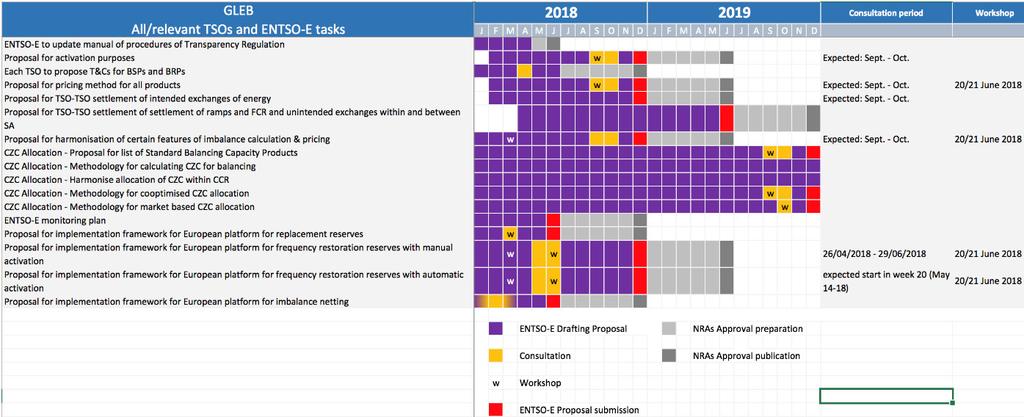Click the red ENTSO-E Proposal submission legend swatch
Screen dimensions: 1024x417
pyautogui.click(x=496, y=410)
